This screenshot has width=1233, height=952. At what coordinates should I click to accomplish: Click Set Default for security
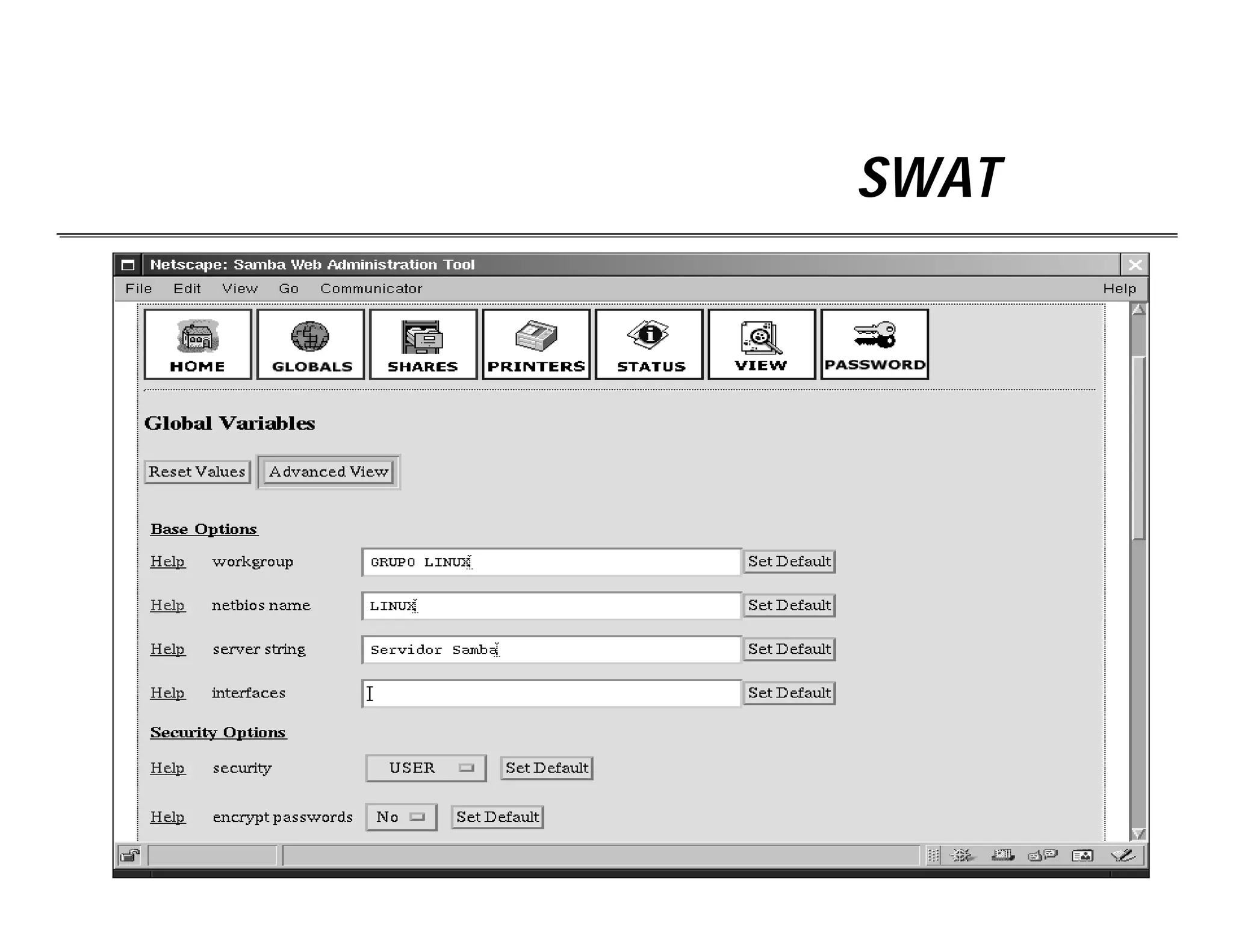coord(547,768)
